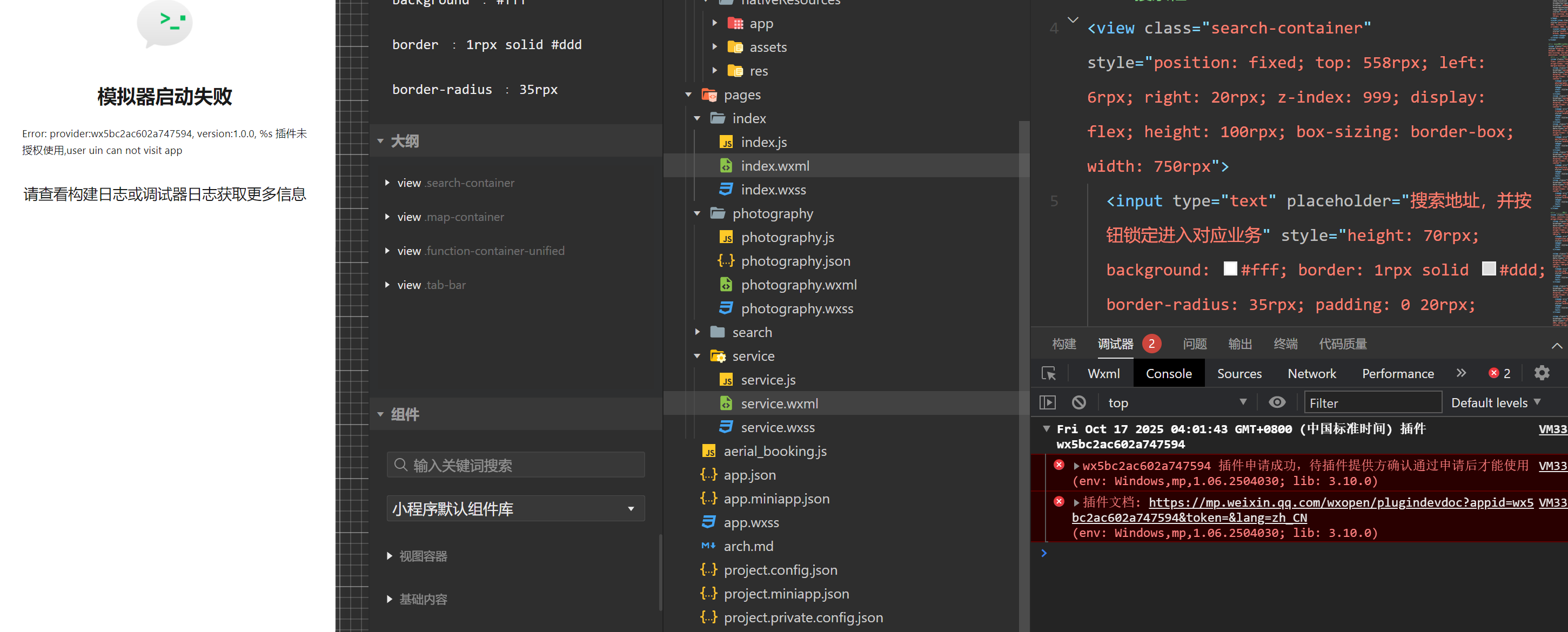Open the plugin documentation link
The image size is (1568, 632).
pos(1339,502)
